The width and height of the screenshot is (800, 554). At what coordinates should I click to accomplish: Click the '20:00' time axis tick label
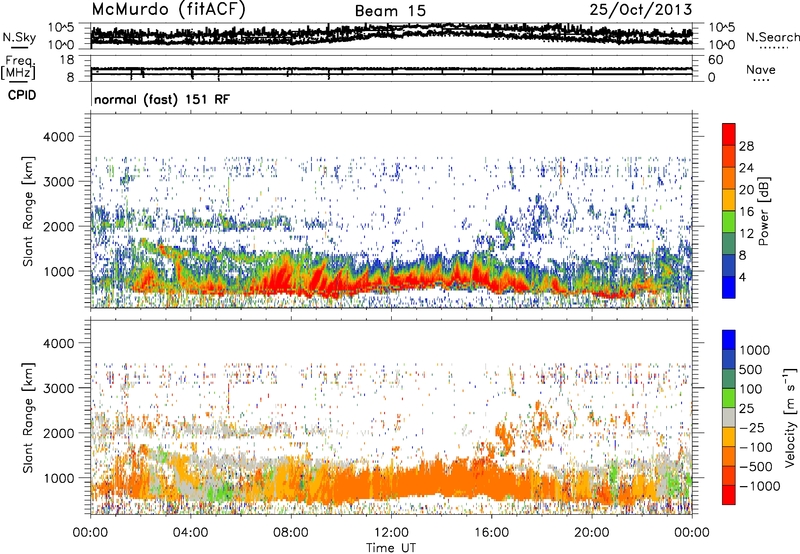pyautogui.click(x=591, y=533)
